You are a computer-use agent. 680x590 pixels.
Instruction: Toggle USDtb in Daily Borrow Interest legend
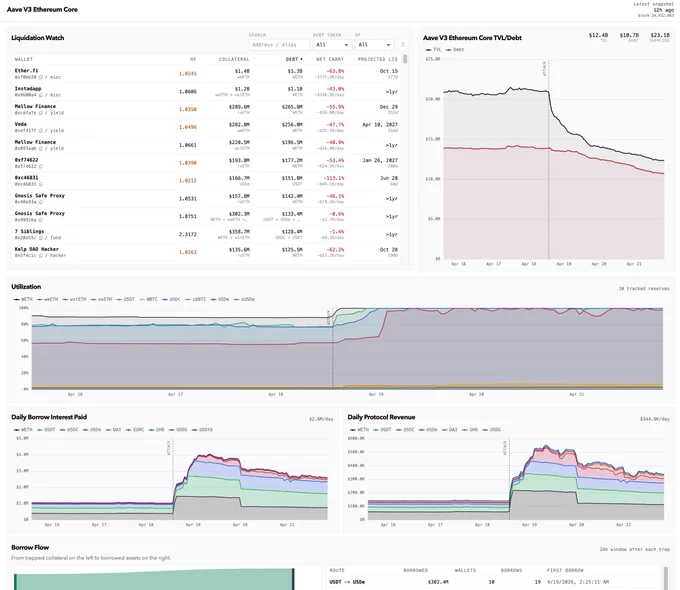pyautogui.click(x=203, y=430)
